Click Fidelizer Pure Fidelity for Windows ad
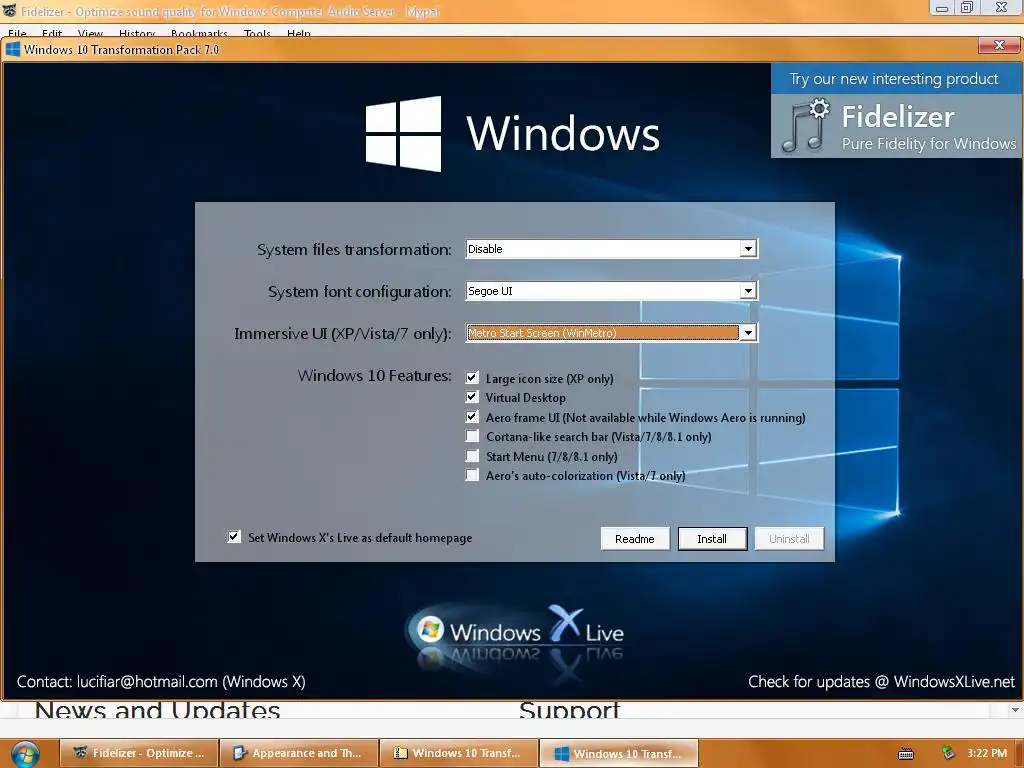 tap(896, 126)
